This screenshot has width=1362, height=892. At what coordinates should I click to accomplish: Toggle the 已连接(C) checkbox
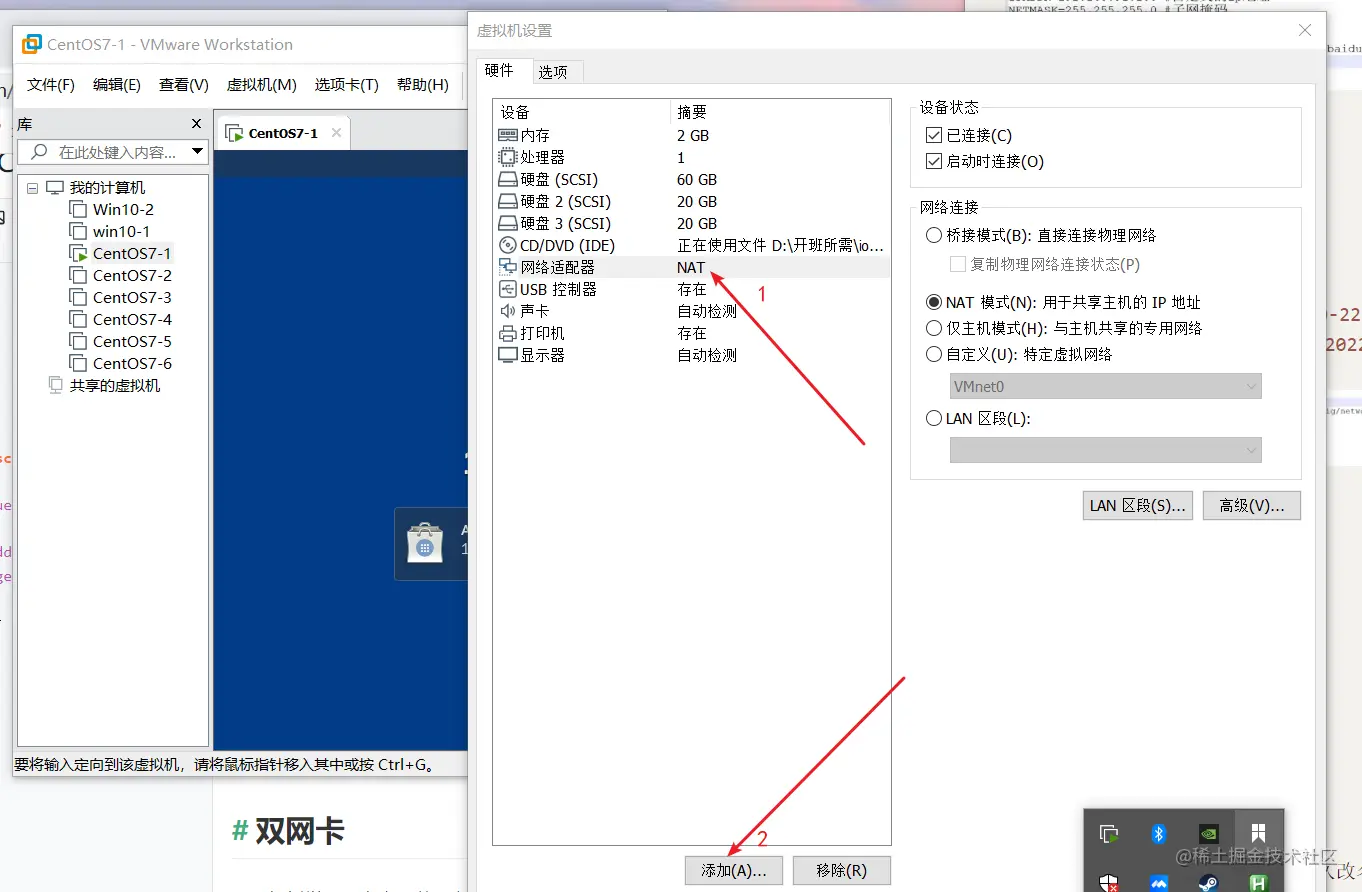click(934, 135)
